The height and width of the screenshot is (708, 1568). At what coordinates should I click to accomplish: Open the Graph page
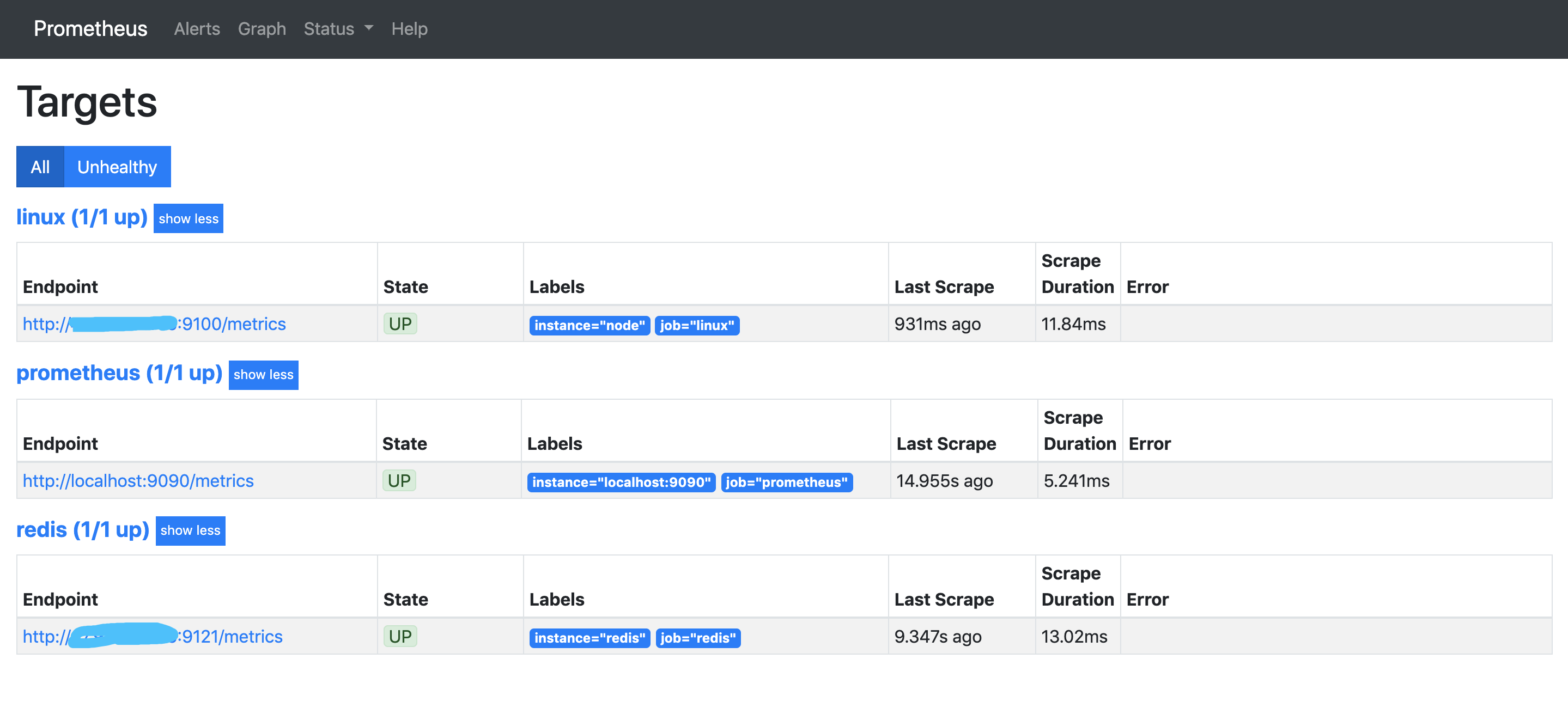[x=262, y=28]
